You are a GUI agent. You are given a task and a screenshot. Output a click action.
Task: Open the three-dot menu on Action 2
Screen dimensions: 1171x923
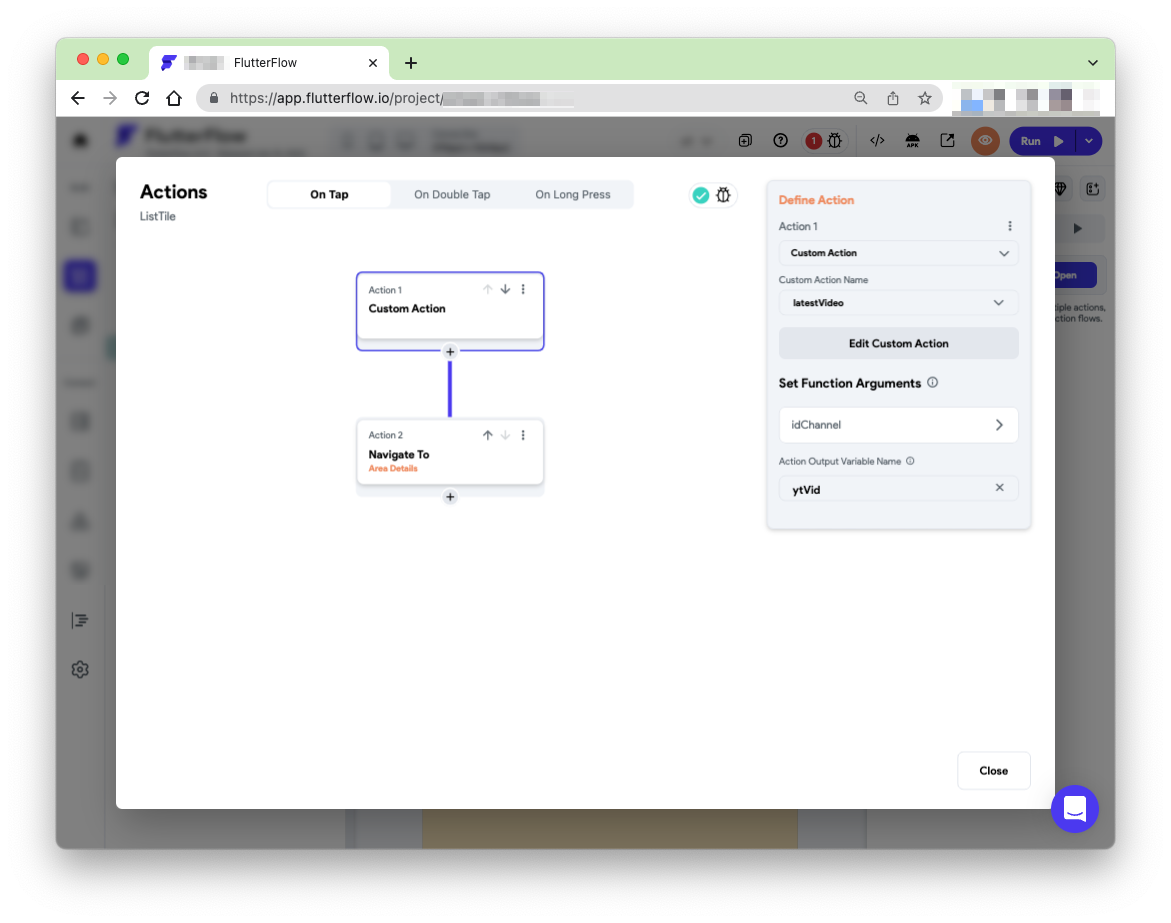point(523,434)
